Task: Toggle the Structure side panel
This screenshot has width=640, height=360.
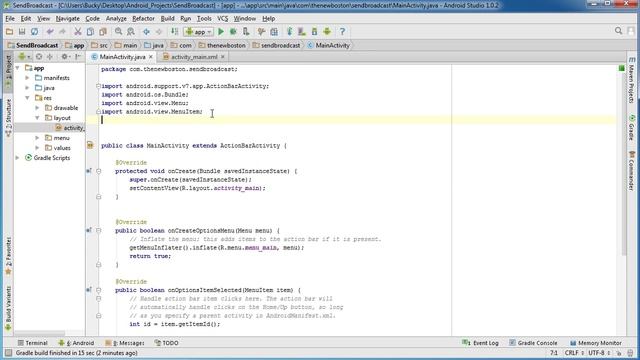Action: point(8,118)
